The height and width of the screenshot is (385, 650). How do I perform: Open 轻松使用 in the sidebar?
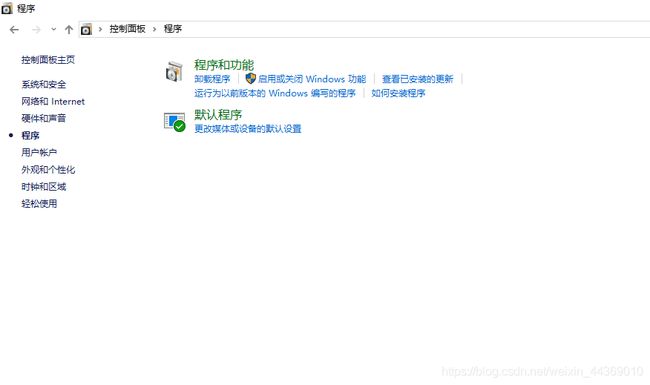tap(39, 203)
